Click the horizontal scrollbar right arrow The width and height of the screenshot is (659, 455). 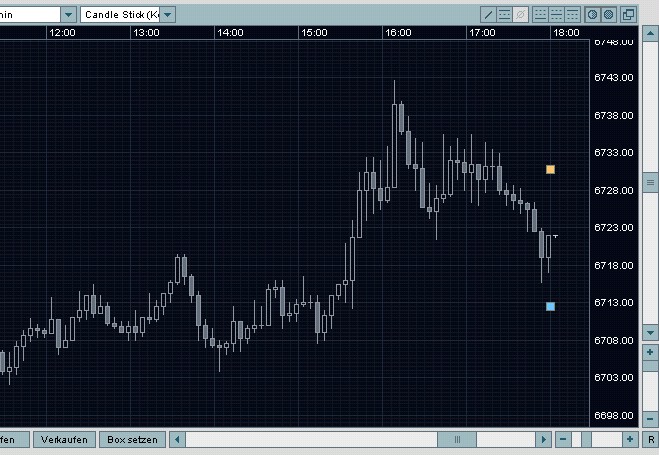543,439
